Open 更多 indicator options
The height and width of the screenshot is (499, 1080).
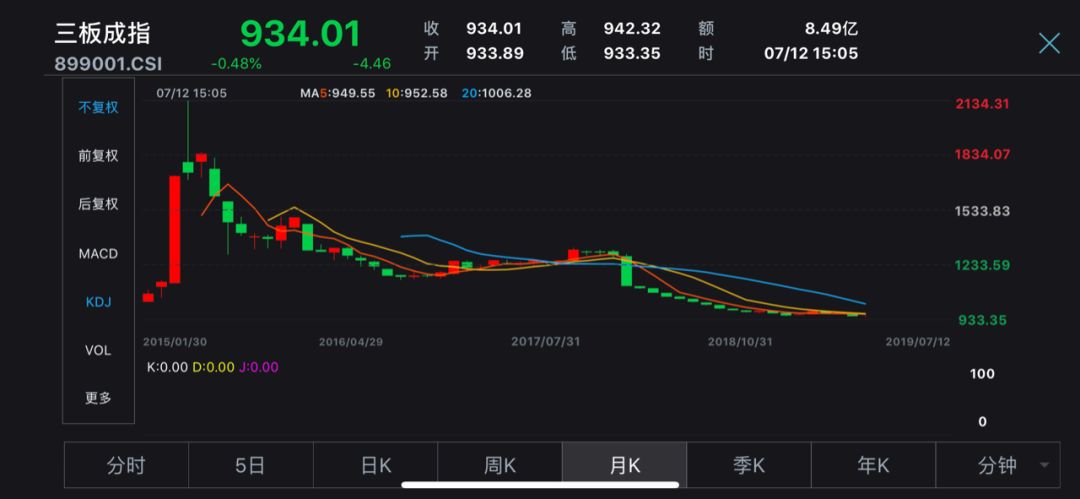click(x=98, y=398)
